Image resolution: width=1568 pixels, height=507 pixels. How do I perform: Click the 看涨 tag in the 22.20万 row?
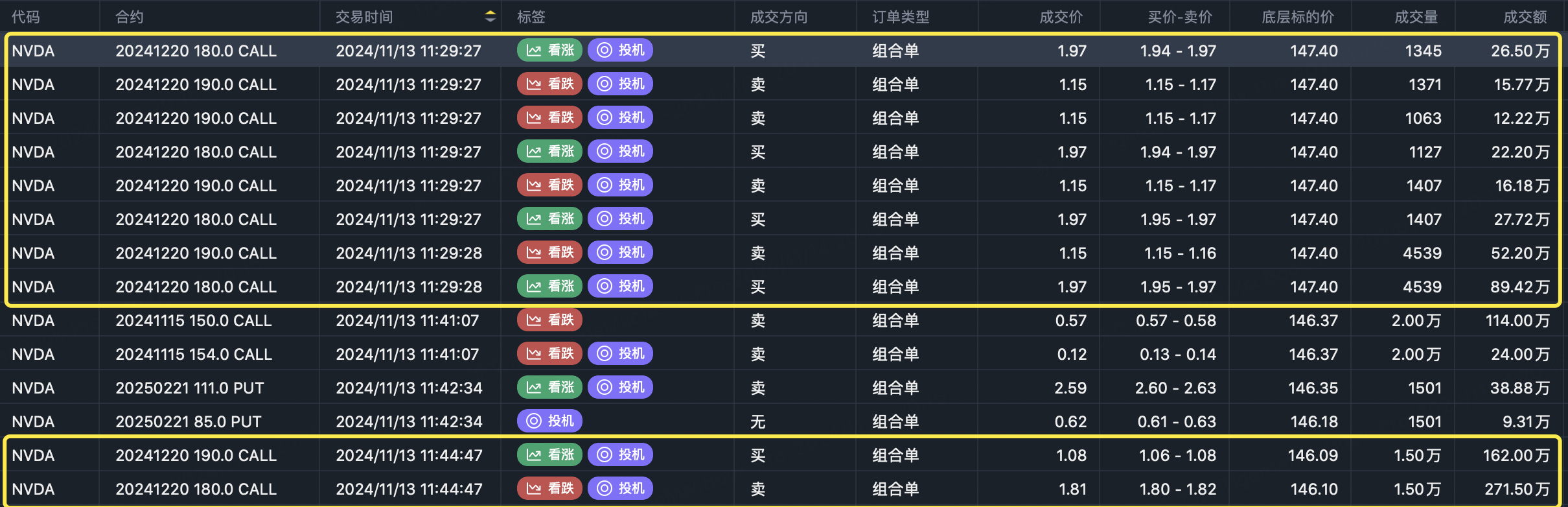pos(549,152)
